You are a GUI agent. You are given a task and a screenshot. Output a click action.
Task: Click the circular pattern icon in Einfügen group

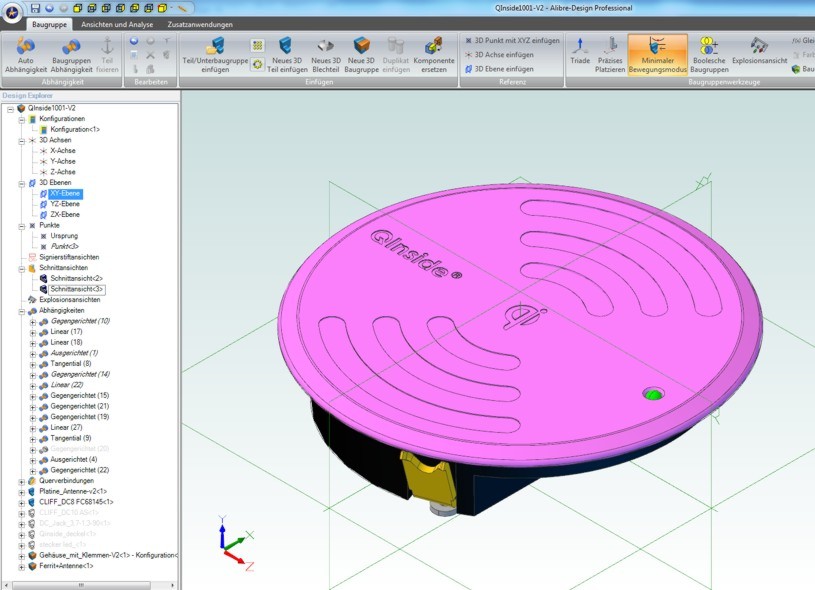257,65
